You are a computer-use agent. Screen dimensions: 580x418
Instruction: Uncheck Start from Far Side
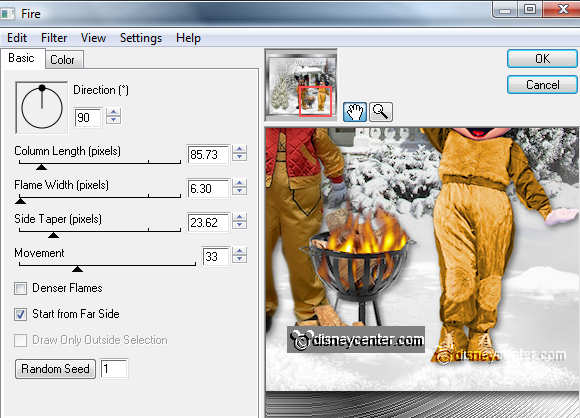click(x=20, y=314)
